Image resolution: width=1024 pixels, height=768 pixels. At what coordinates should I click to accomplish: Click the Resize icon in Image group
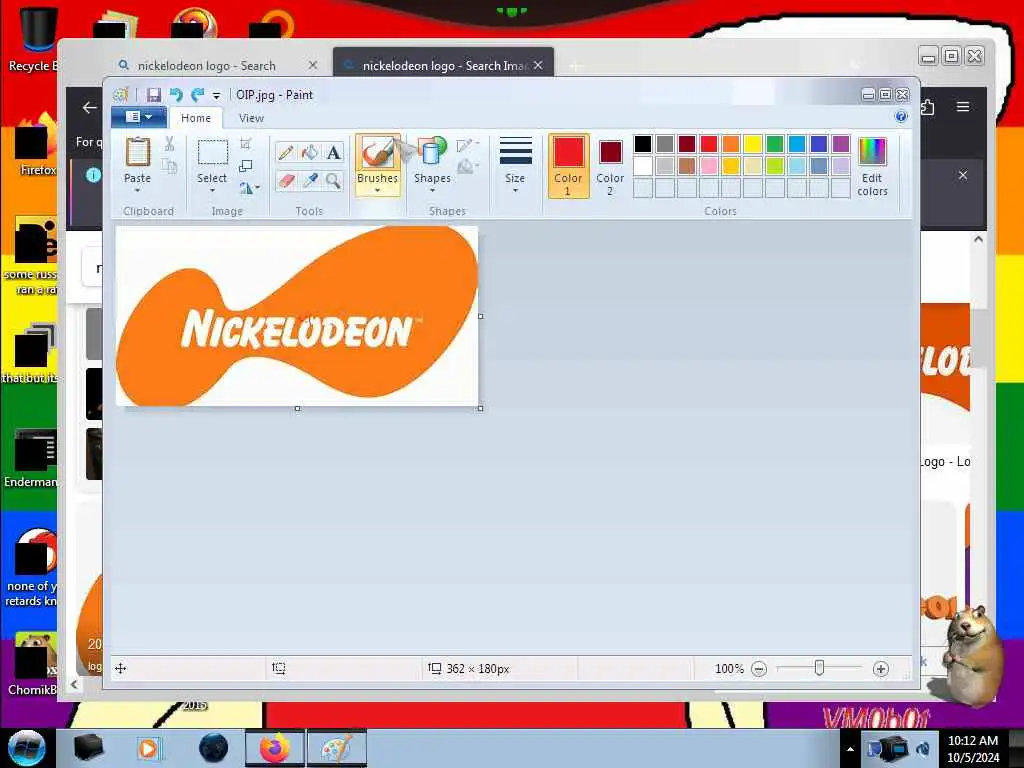coord(246,166)
